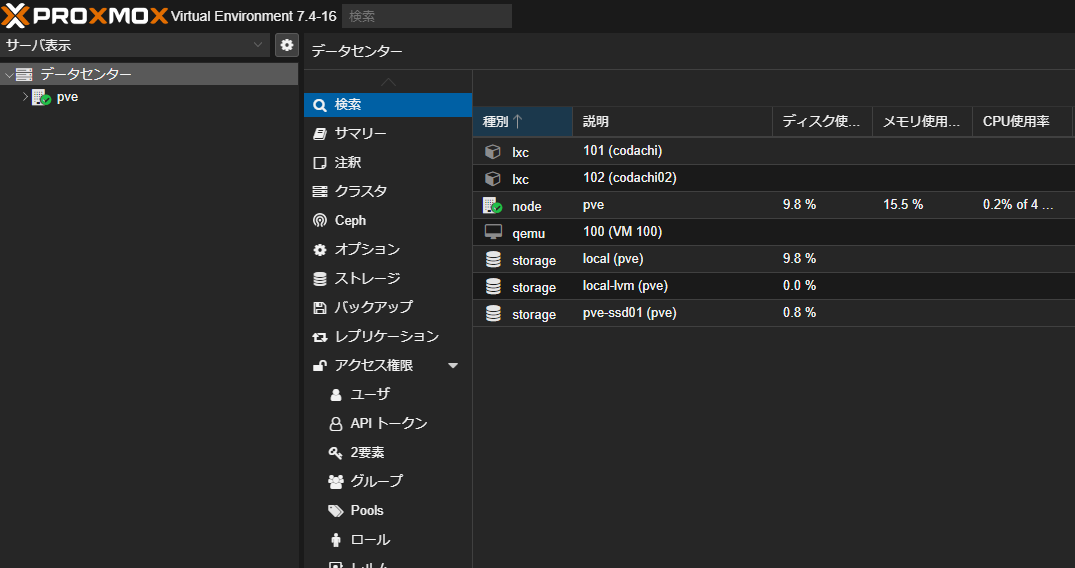Select the 101 (codachi) row

[x=774, y=151]
